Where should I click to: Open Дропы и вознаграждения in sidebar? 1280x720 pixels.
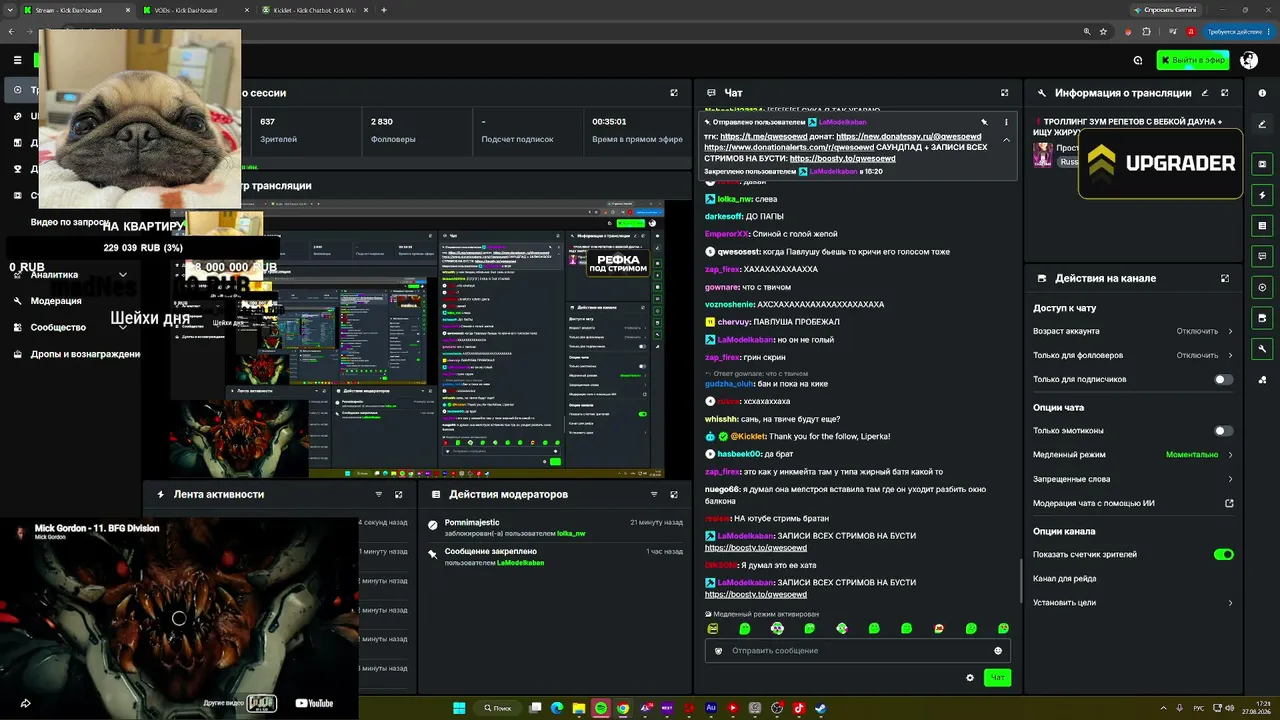(x=77, y=354)
